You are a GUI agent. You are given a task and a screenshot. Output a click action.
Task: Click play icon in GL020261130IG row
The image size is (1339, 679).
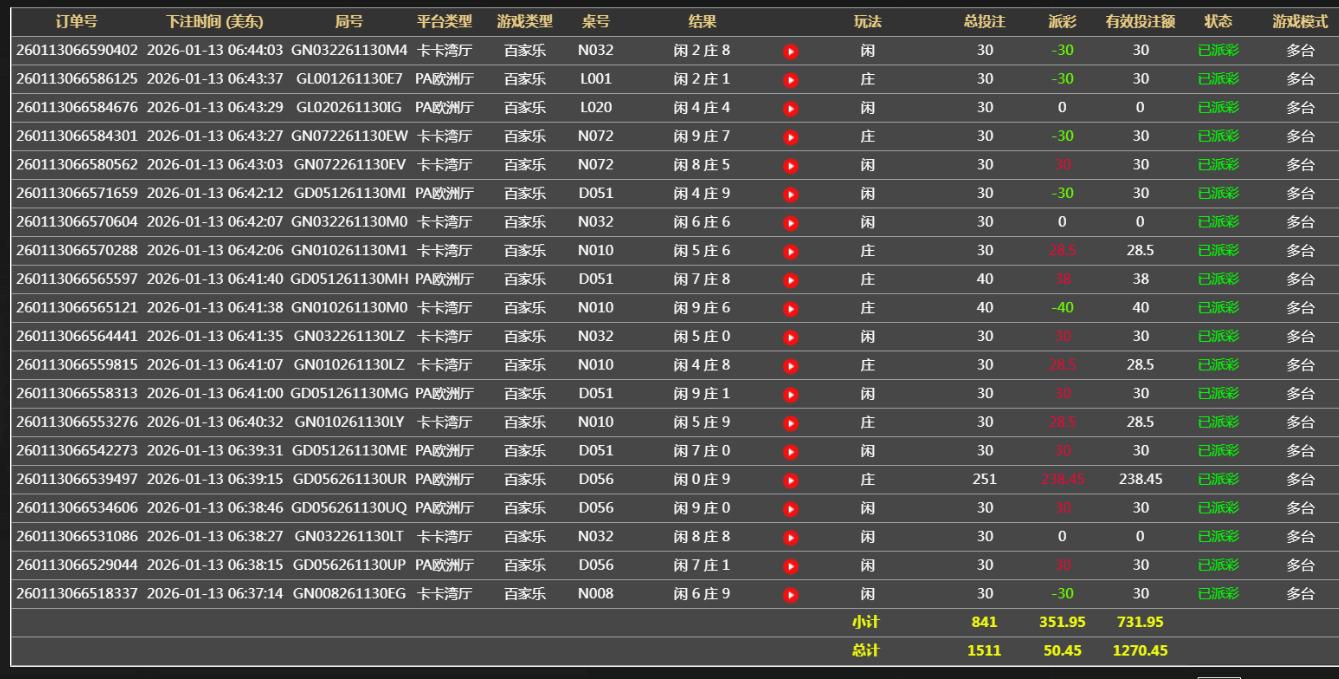click(791, 108)
